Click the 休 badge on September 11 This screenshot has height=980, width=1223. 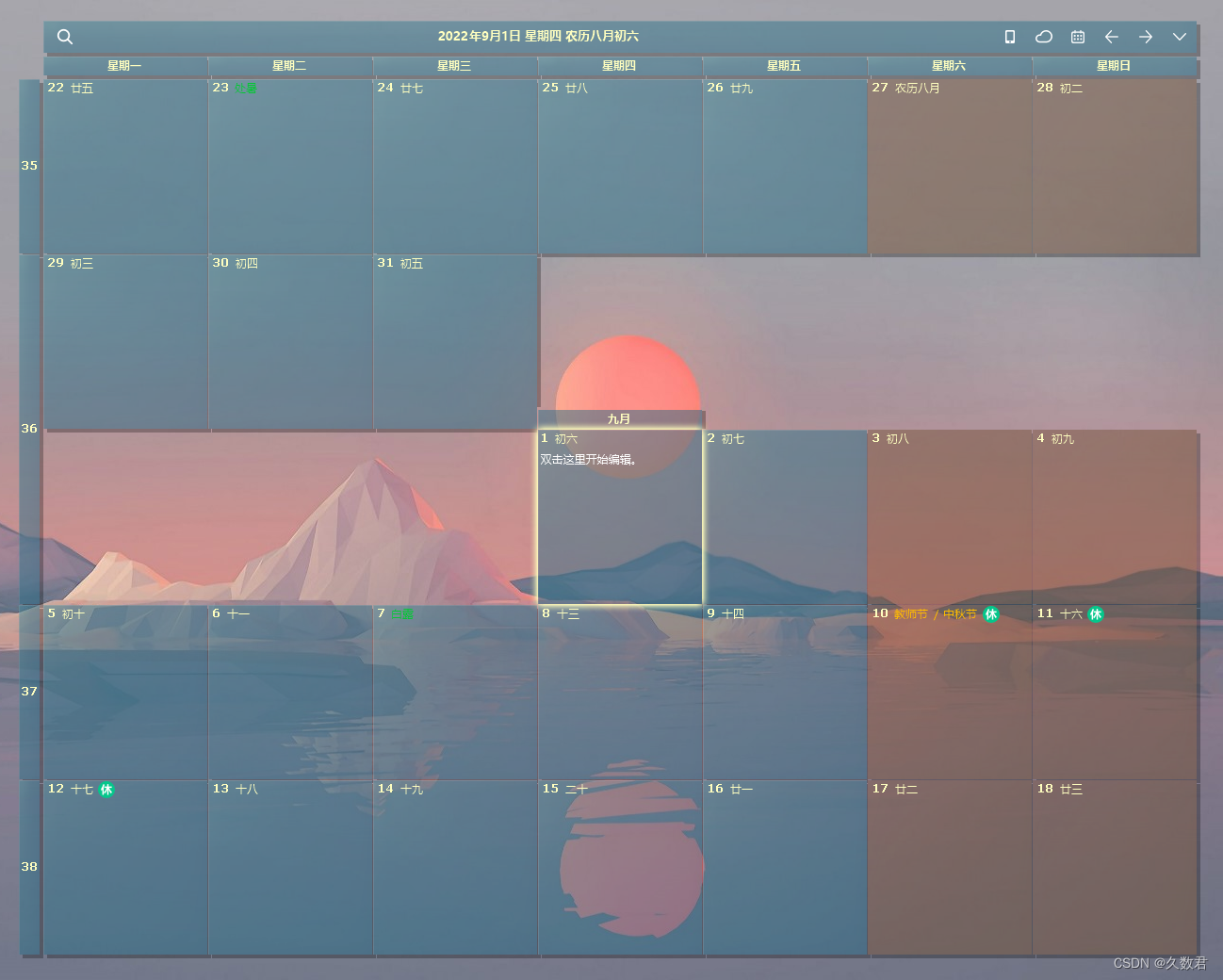coord(1096,614)
